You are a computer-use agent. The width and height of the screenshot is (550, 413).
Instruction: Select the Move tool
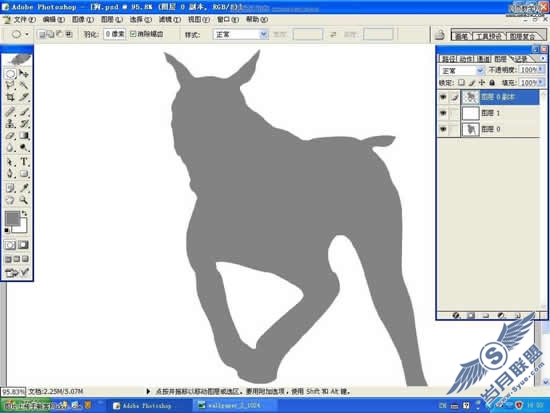pyautogui.click(x=24, y=74)
